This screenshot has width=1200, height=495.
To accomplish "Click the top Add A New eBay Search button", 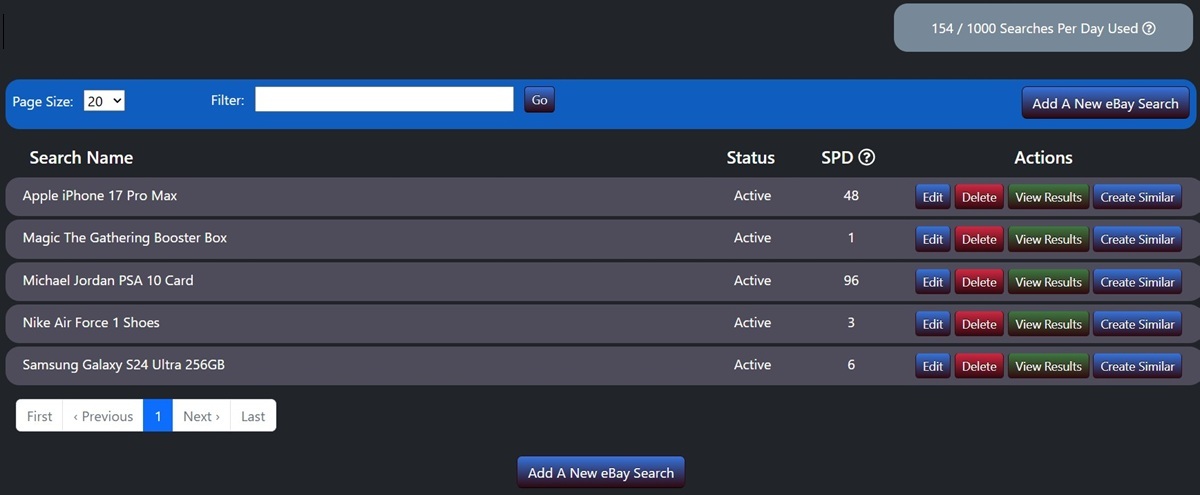I will coord(1105,103).
